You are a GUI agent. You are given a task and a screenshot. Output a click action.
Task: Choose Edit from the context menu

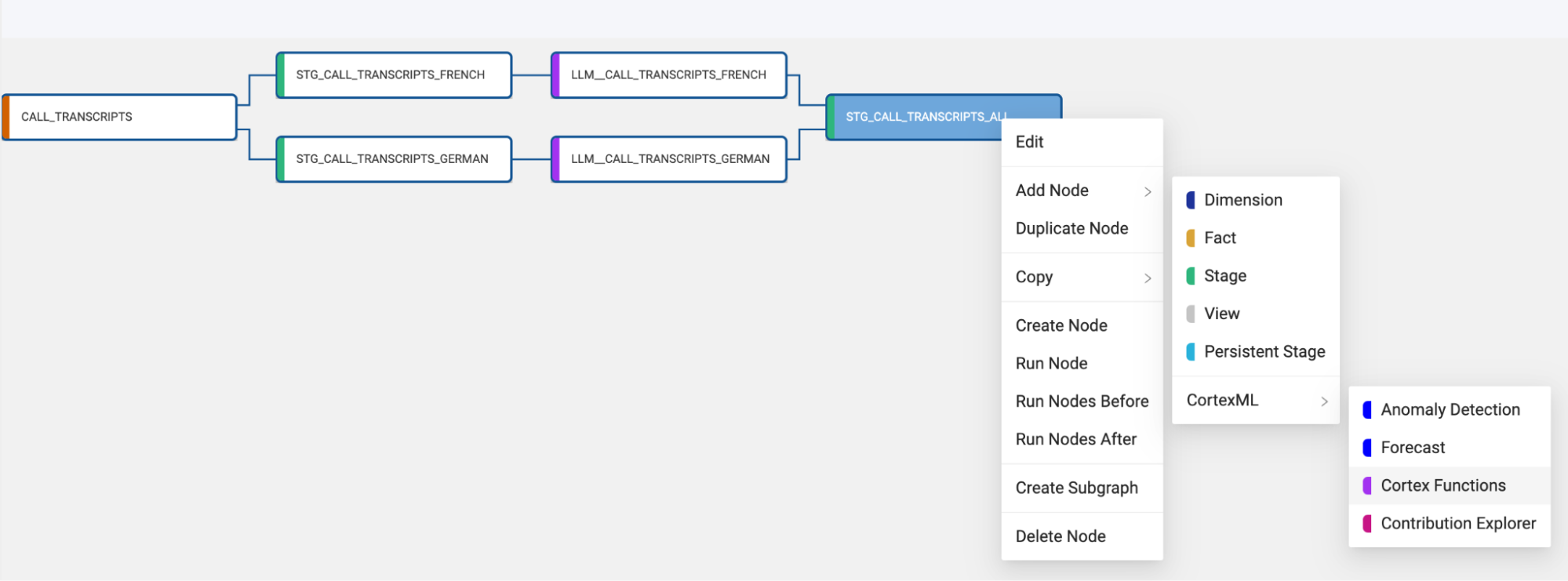click(x=1029, y=142)
